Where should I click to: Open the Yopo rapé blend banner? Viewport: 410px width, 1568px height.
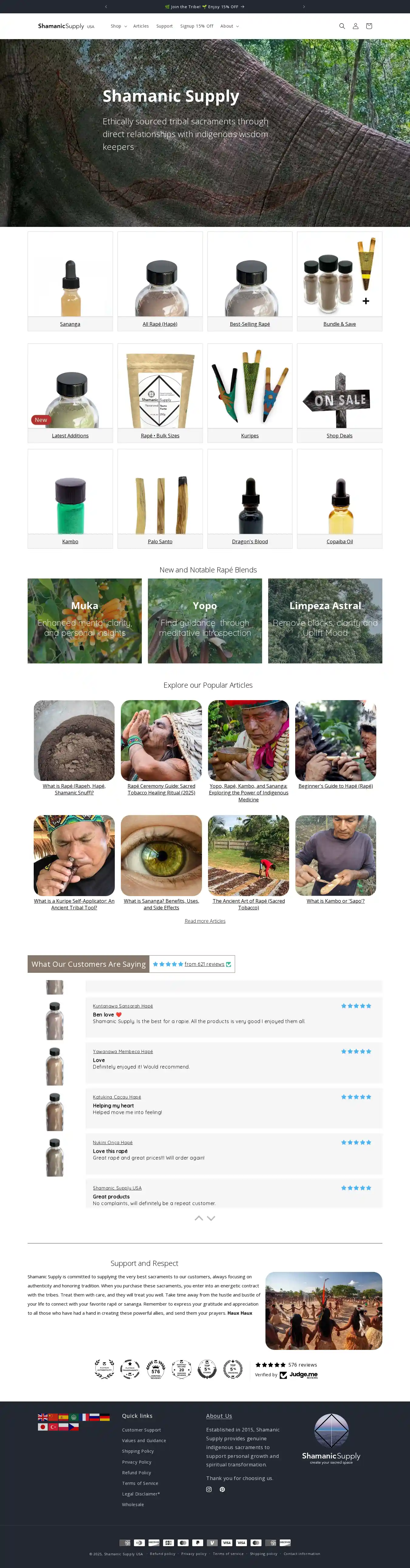click(205, 621)
